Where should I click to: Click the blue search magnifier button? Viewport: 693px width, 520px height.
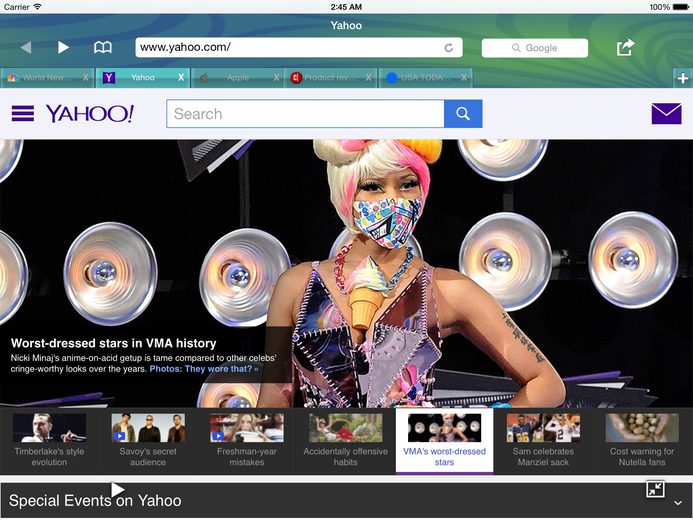click(x=463, y=114)
